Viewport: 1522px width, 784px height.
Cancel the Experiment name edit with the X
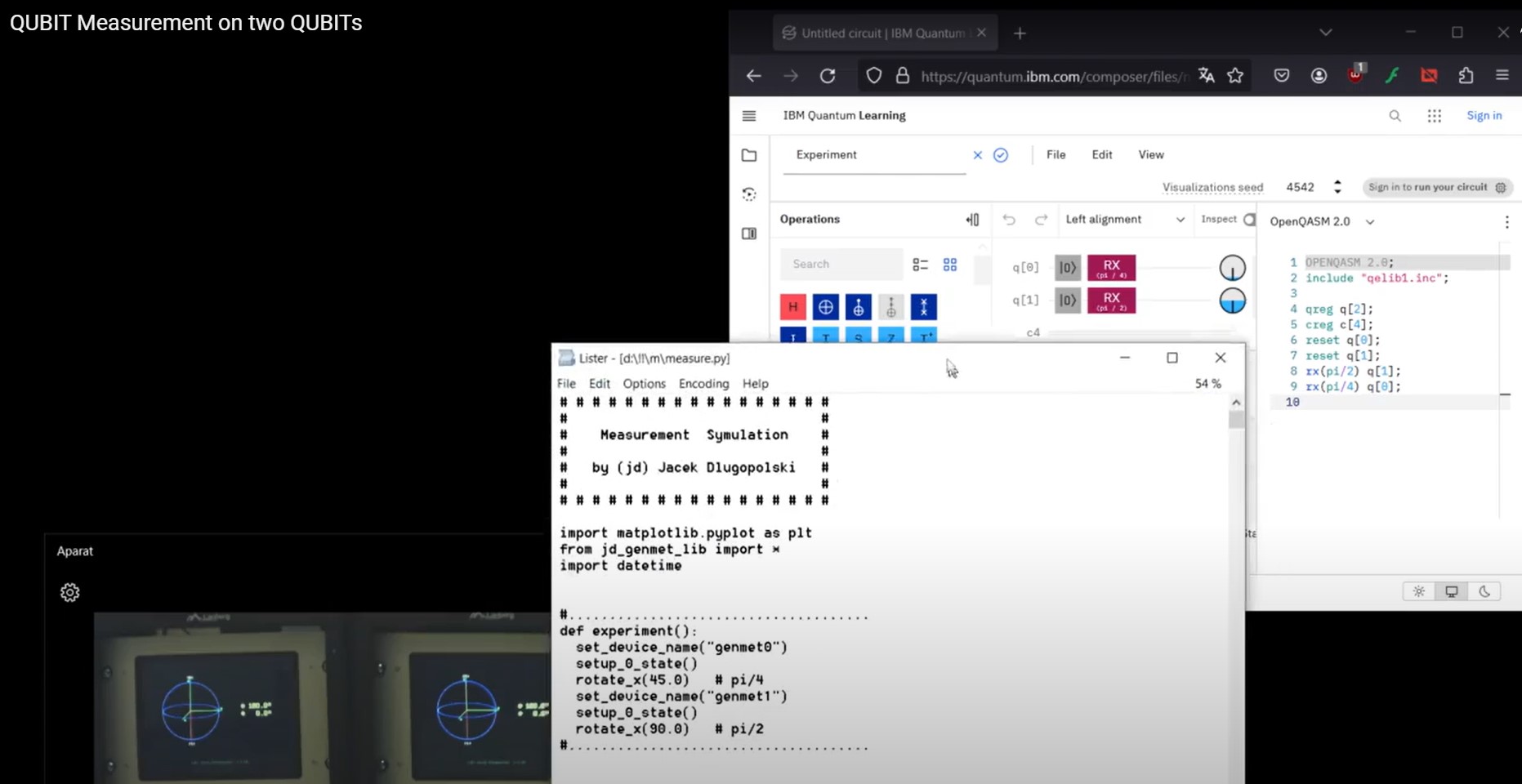(x=978, y=155)
